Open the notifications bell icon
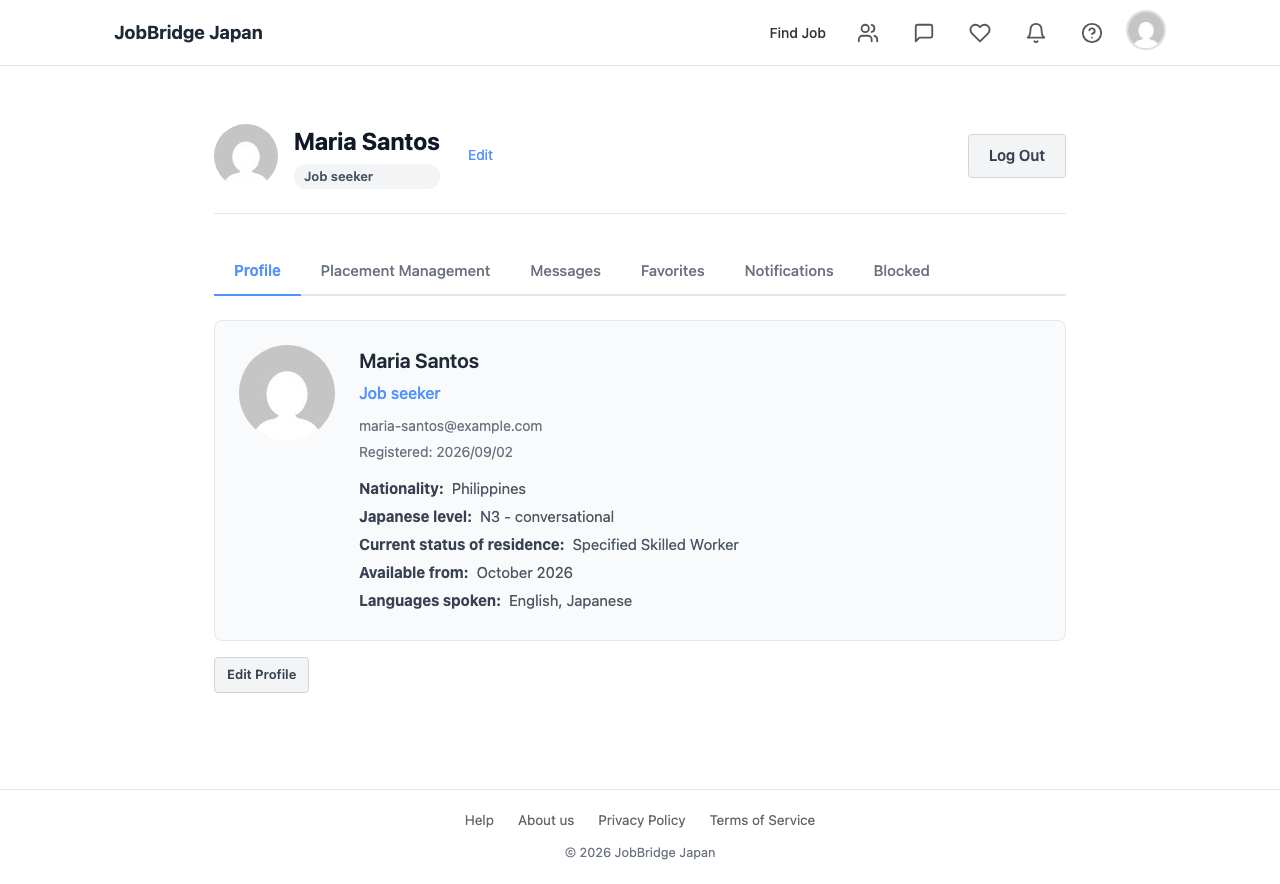 [1036, 33]
